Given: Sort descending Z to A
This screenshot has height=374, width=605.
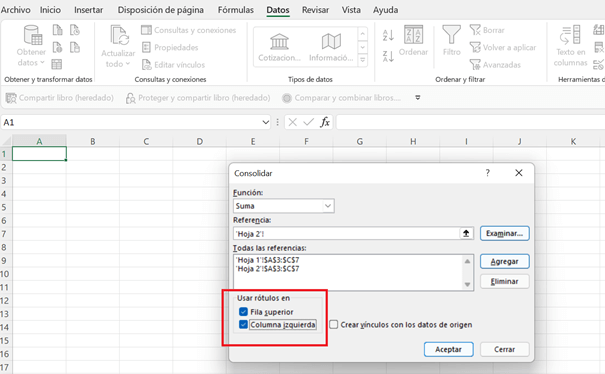Looking at the screenshot, I should click(x=388, y=56).
